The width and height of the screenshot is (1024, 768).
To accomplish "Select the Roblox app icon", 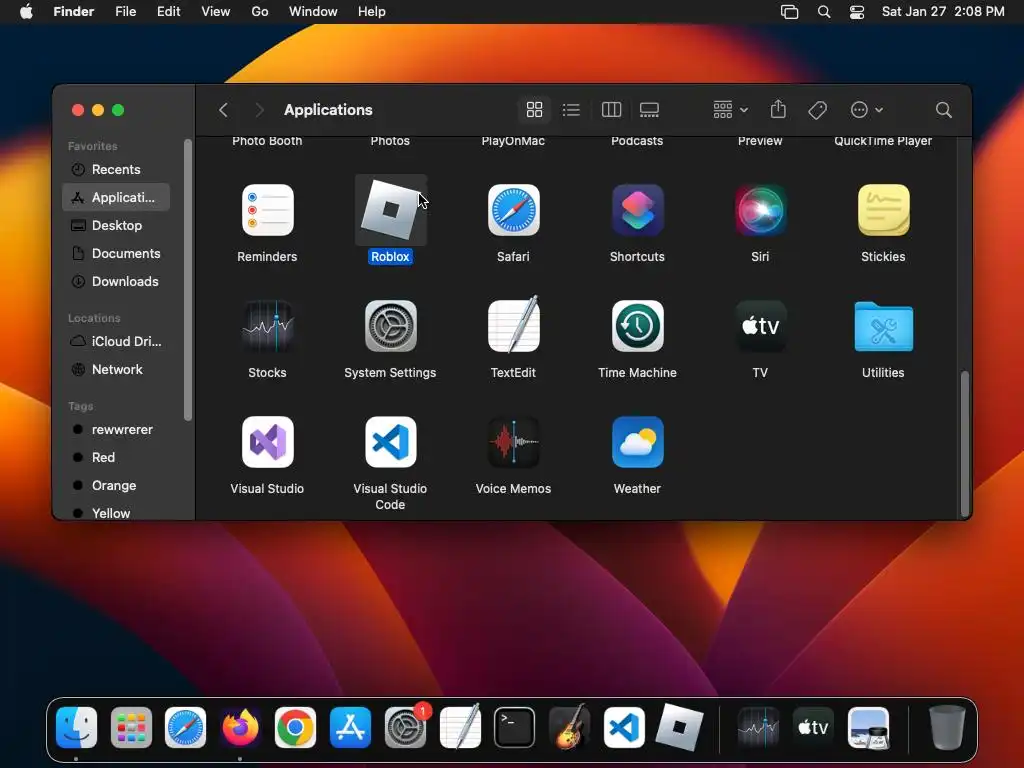I will pyautogui.click(x=391, y=210).
